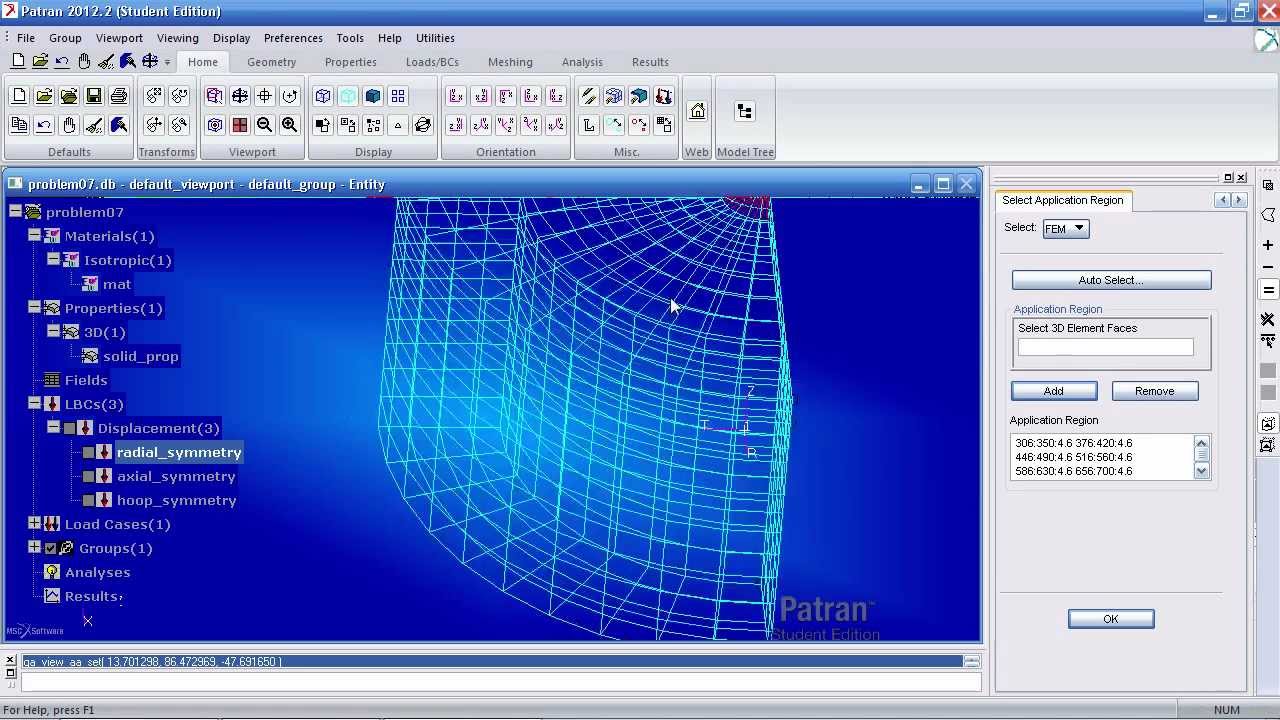
Task: Click the Save icon in Defaults group
Action: [94, 96]
